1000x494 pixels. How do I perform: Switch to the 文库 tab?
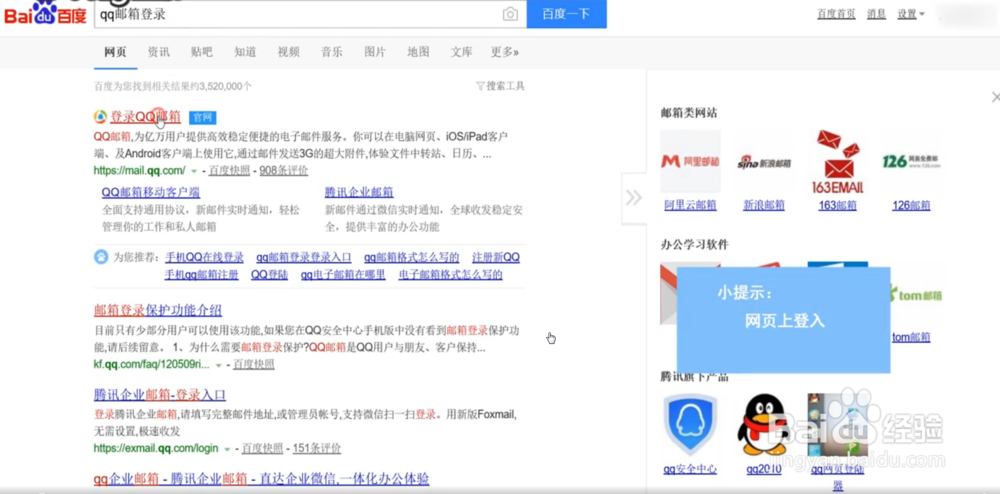click(462, 52)
